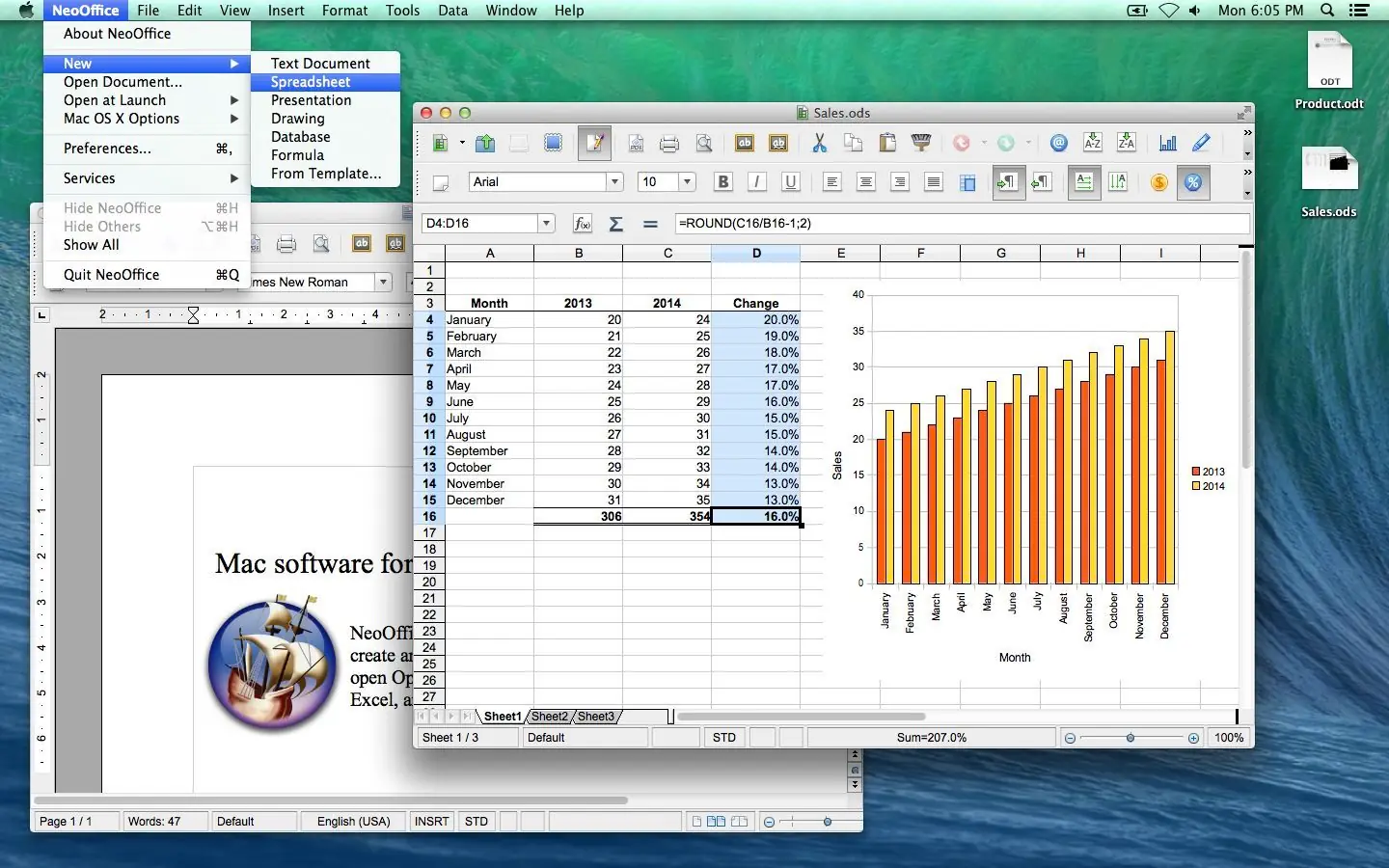Screen dimensions: 1389x868
Task: Select Quit NeoOffice menu entry
Action: point(147,275)
